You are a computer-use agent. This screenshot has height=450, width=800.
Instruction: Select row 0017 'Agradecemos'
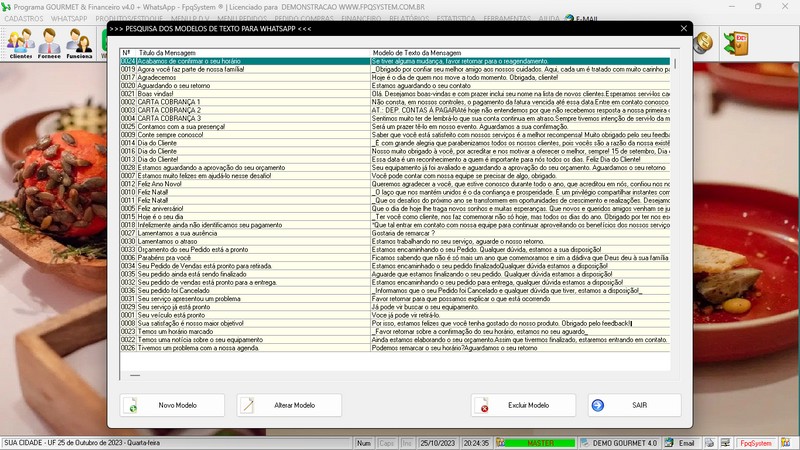point(395,78)
